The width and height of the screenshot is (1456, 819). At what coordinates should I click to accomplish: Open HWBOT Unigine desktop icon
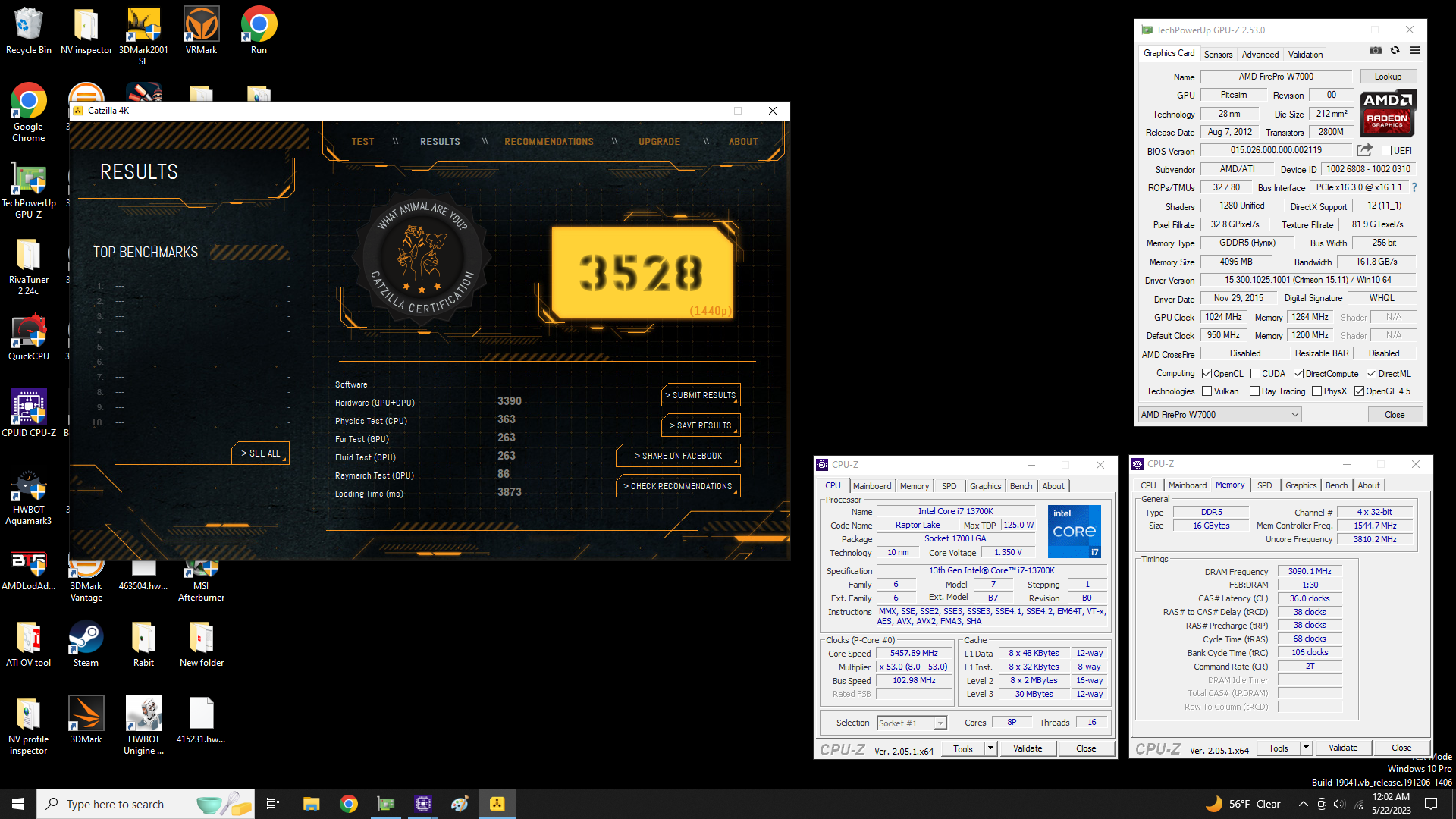143,725
